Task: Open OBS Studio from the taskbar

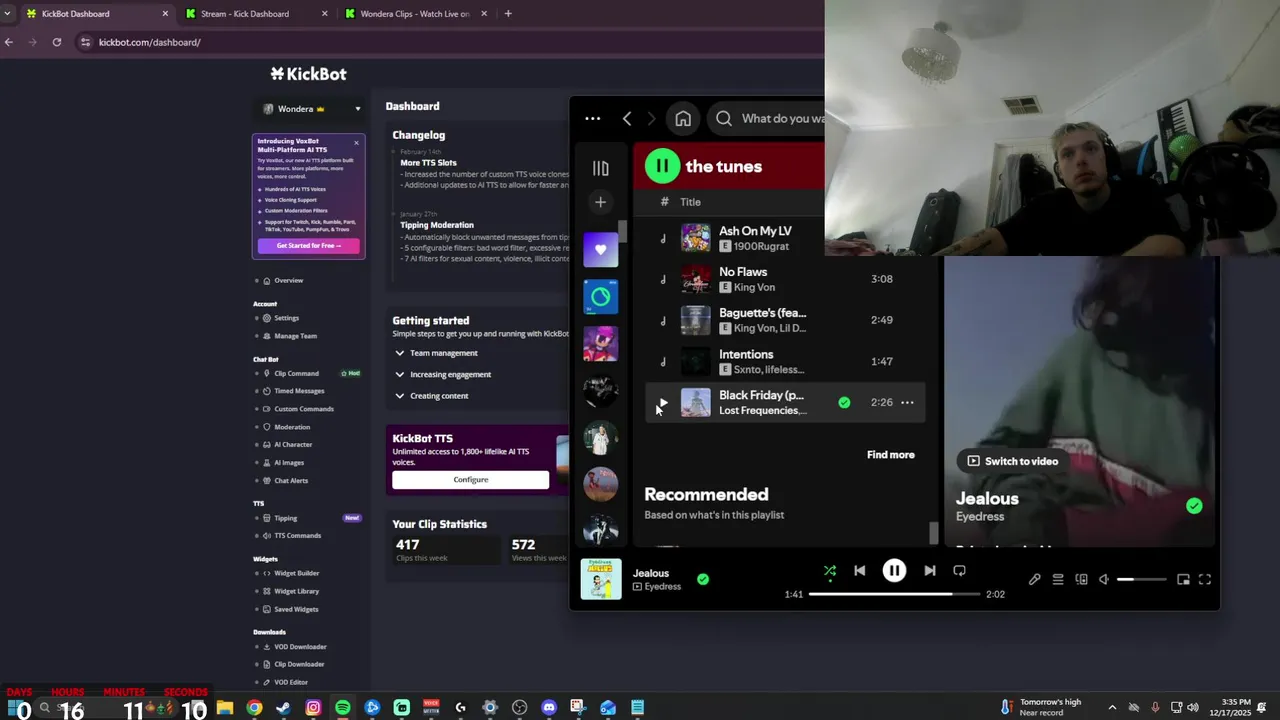Action: (519, 708)
